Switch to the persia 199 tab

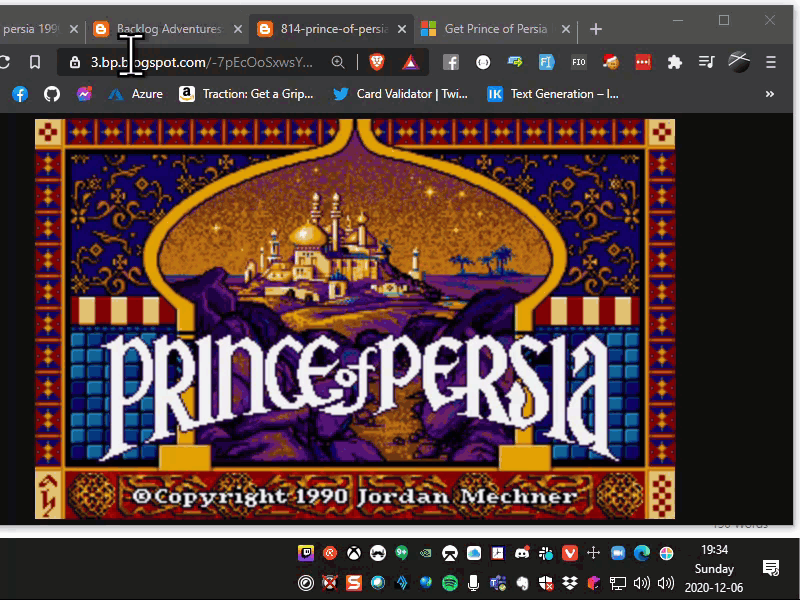click(x=31, y=29)
